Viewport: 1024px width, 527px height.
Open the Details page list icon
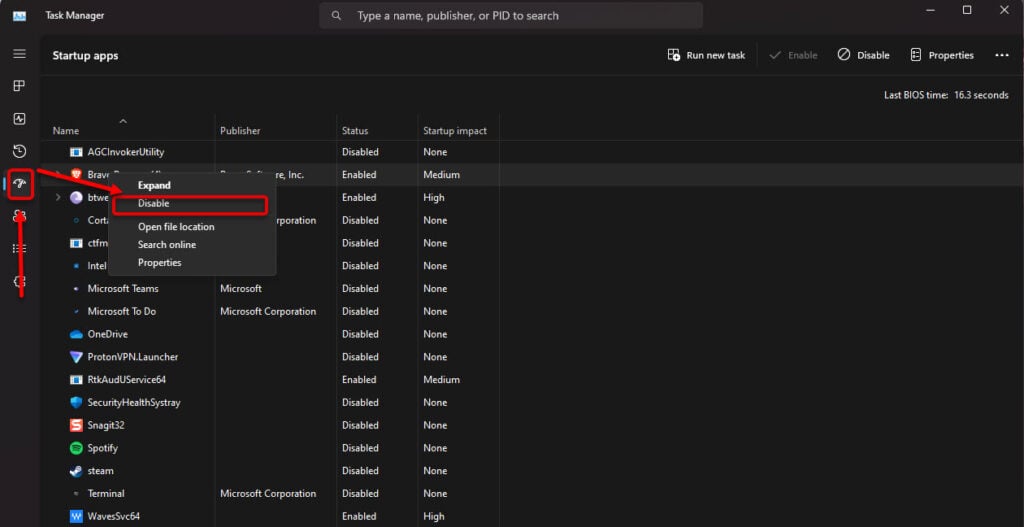pos(20,249)
